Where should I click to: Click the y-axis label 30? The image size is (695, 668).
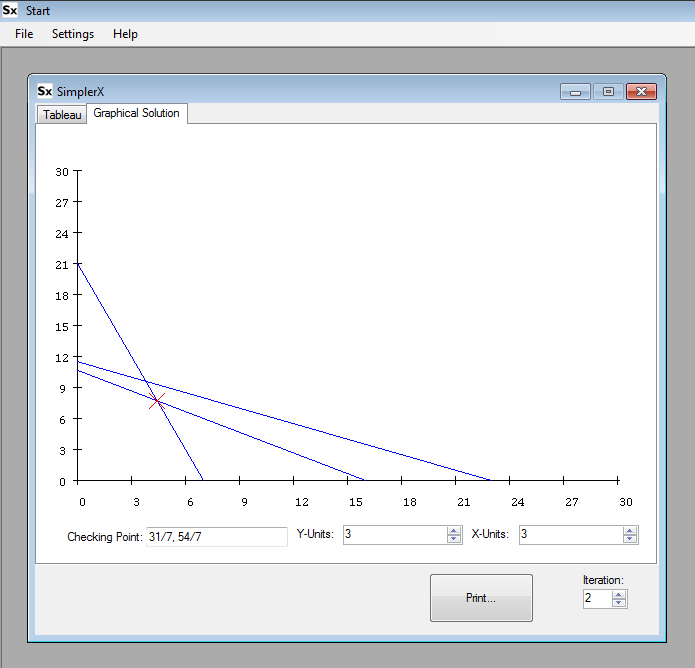click(x=62, y=172)
